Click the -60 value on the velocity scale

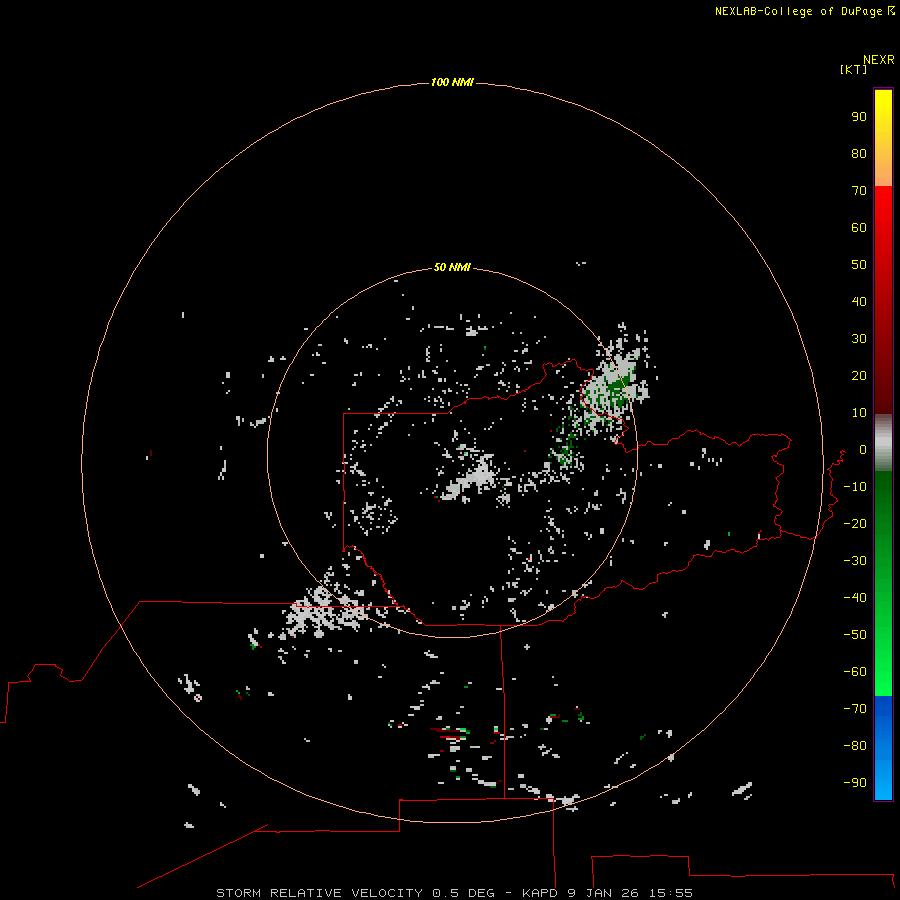click(855, 672)
